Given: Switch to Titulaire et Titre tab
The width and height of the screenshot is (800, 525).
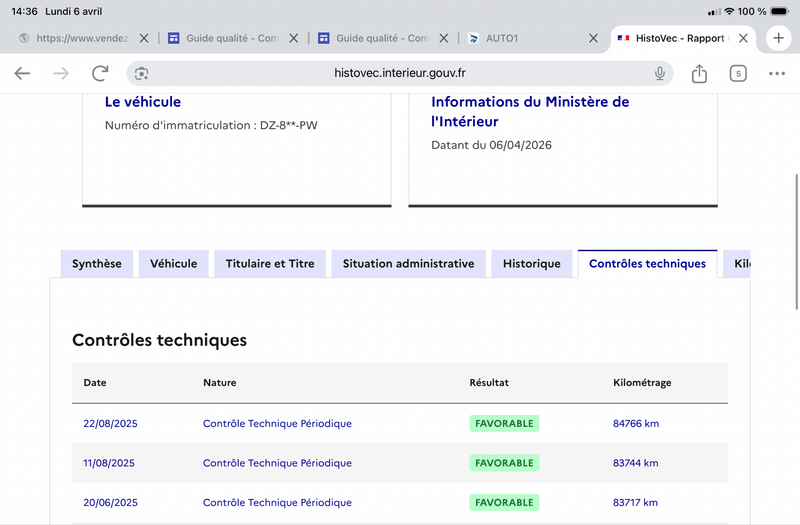Looking at the screenshot, I should (270, 264).
